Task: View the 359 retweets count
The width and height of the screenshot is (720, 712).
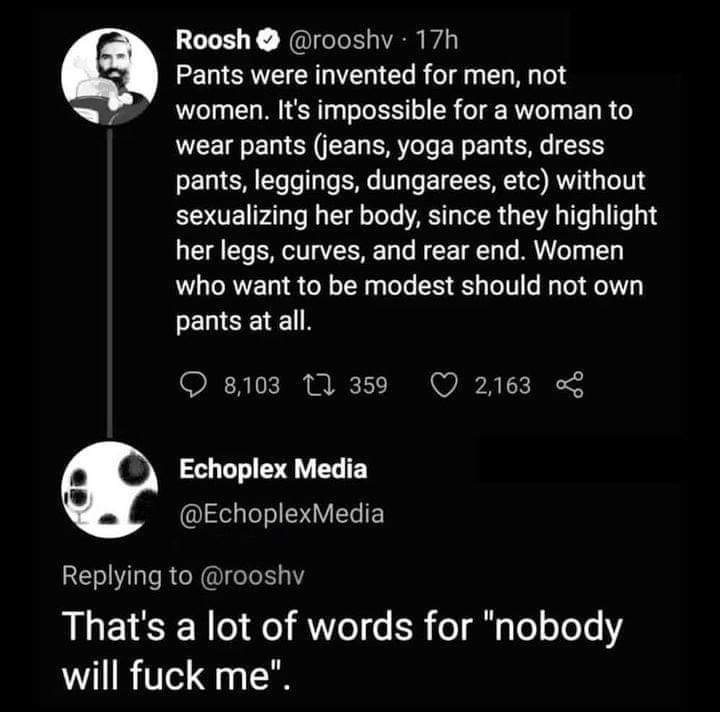Action: click(x=369, y=385)
